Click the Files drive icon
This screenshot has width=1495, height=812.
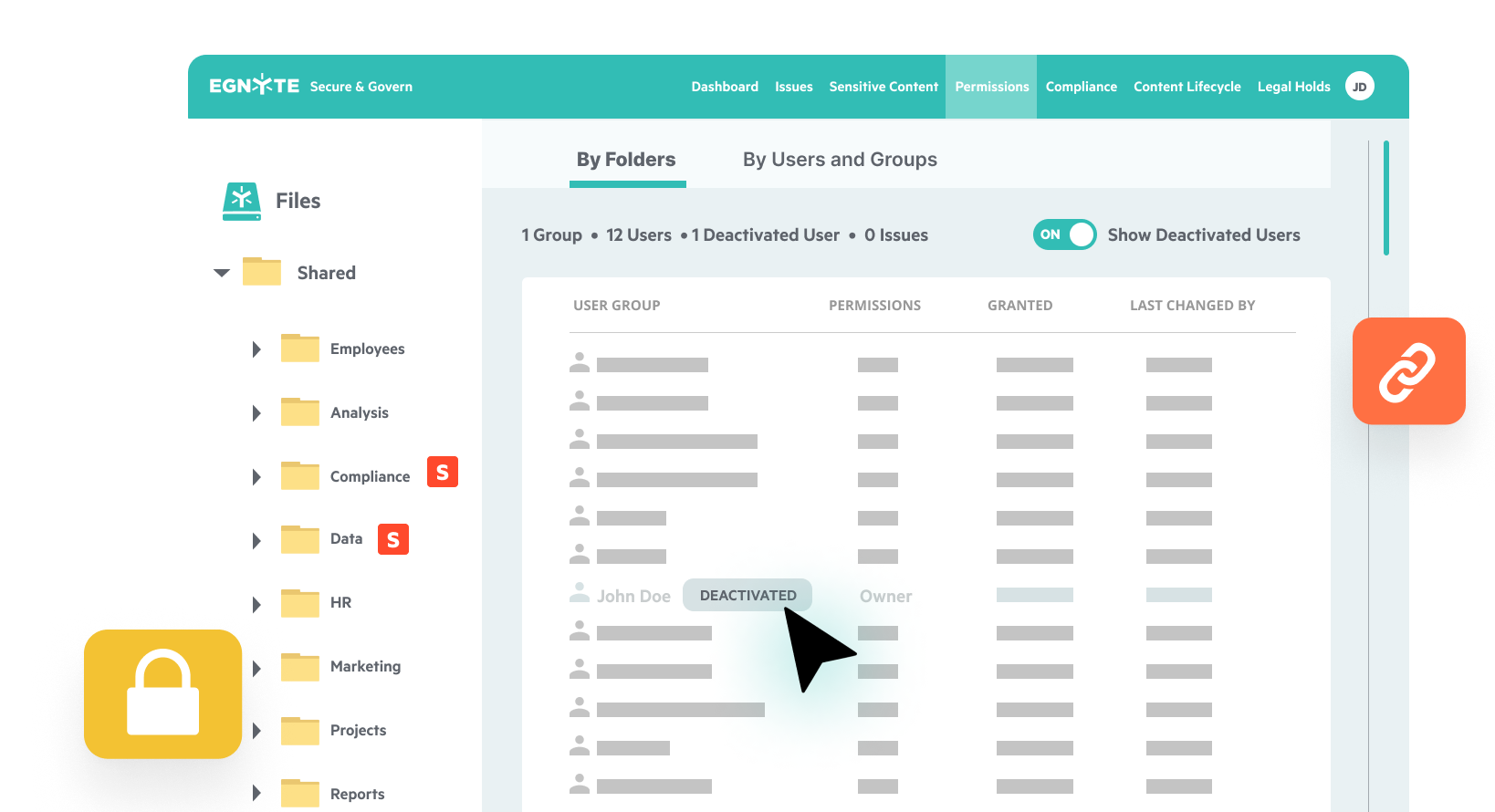click(x=242, y=201)
